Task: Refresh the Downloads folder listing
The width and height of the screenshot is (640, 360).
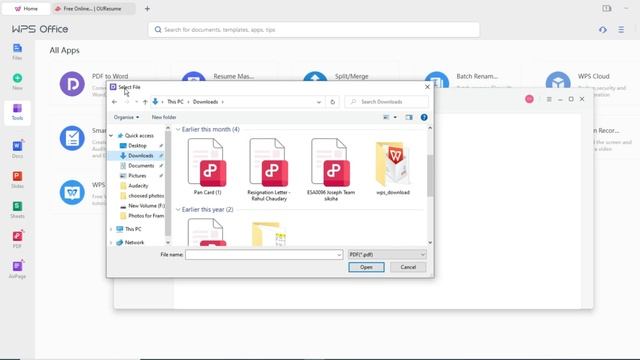Action: tap(332, 102)
